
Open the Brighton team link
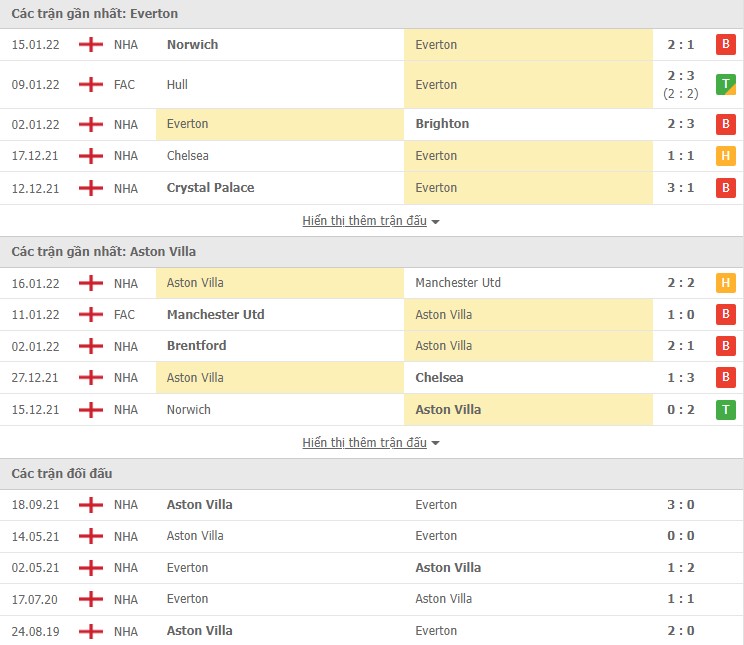click(x=442, y=124)
